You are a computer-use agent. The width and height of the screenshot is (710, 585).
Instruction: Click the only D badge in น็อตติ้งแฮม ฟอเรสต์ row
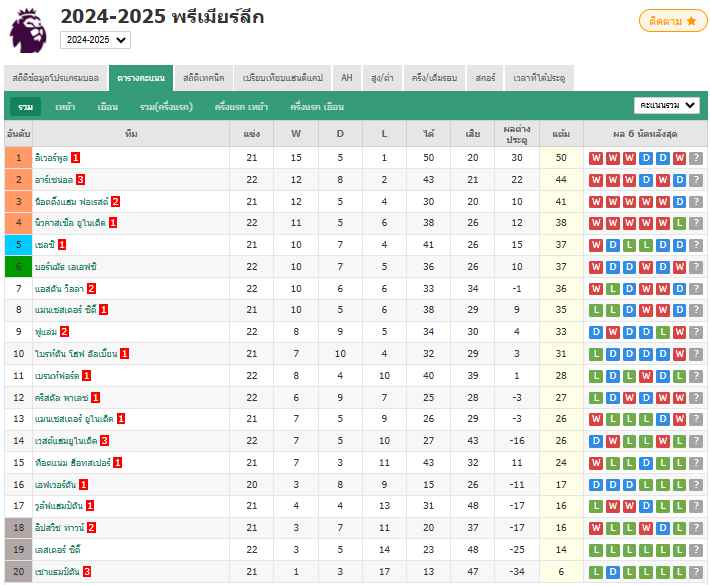point(679,202)
